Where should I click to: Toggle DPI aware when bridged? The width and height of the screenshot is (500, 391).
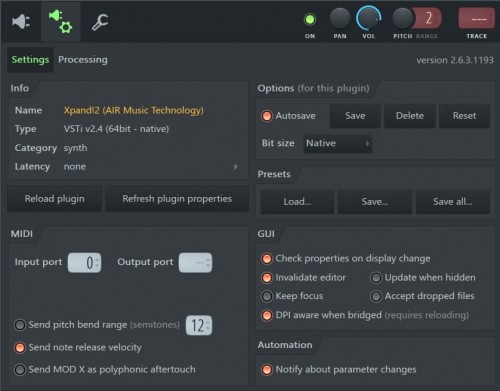point(267,315)
